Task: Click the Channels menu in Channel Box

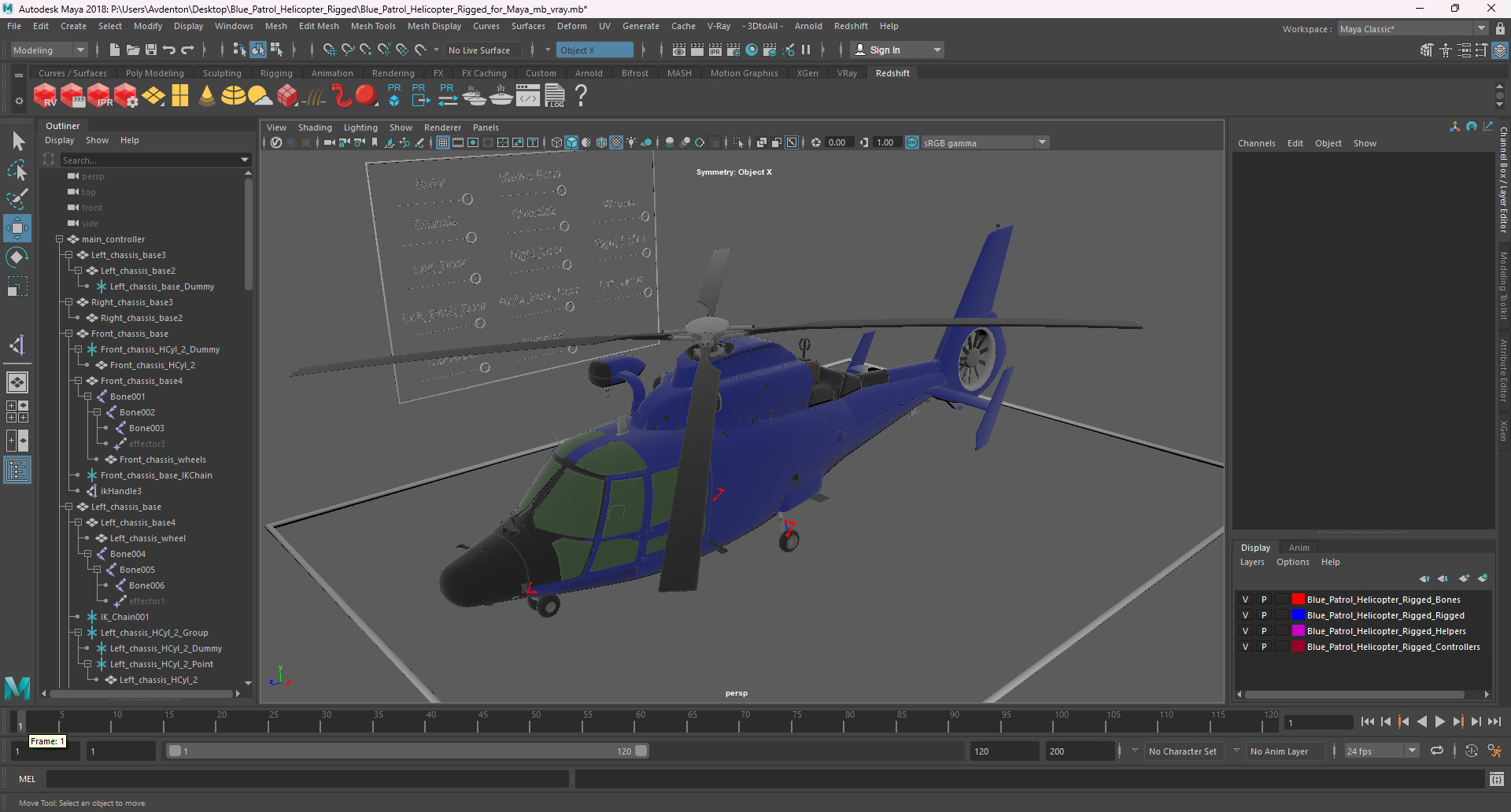Action: (1256, 143)
